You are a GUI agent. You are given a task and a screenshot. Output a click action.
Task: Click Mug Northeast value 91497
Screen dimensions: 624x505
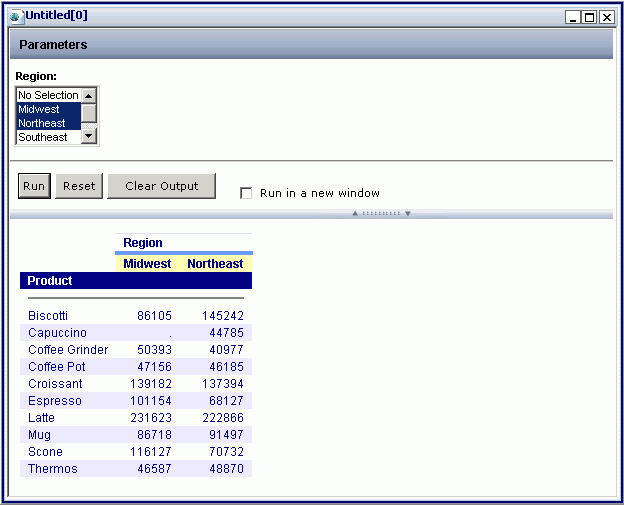[x=226, y=435]
